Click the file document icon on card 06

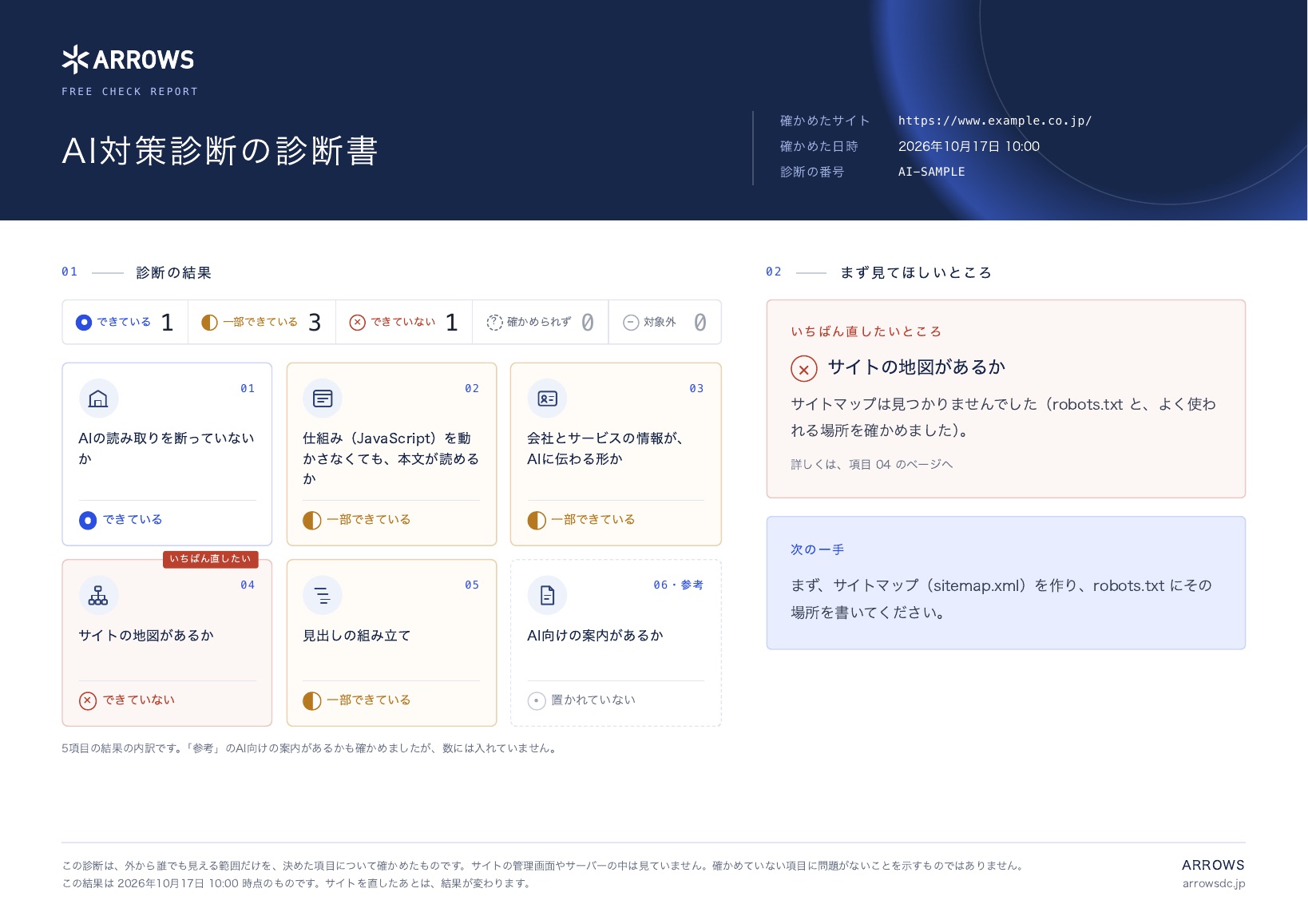pyautogui.click(x=547, y=595)
